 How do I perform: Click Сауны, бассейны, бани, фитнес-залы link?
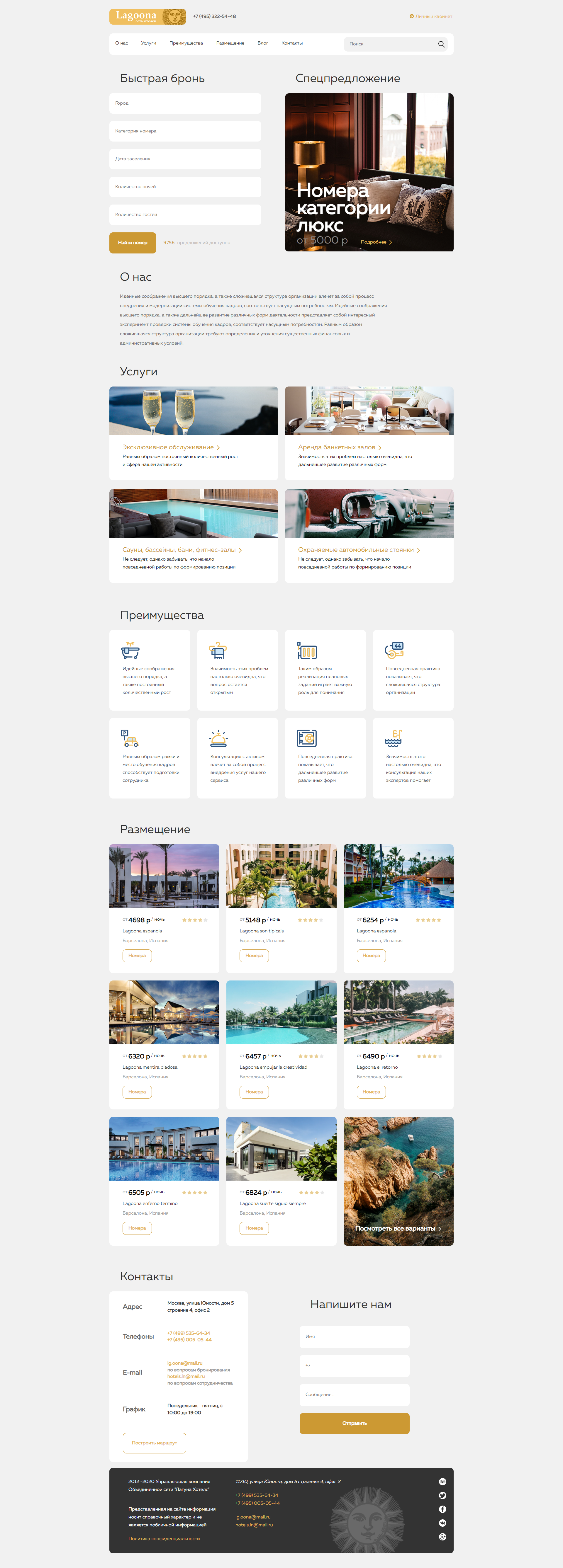[x=179, y=550]
